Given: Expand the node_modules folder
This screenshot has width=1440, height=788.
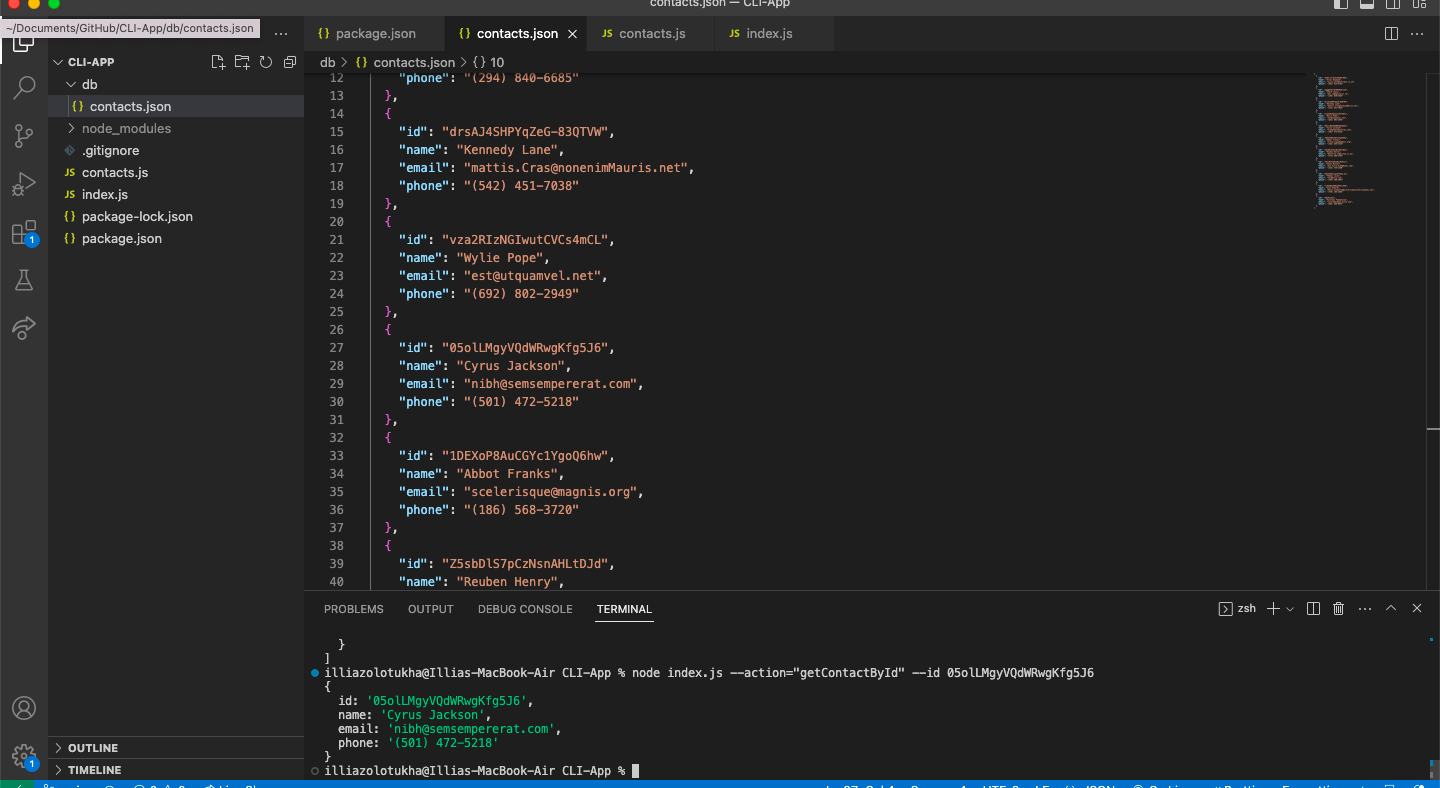Looking at the screenshot, I should [126, 128].
